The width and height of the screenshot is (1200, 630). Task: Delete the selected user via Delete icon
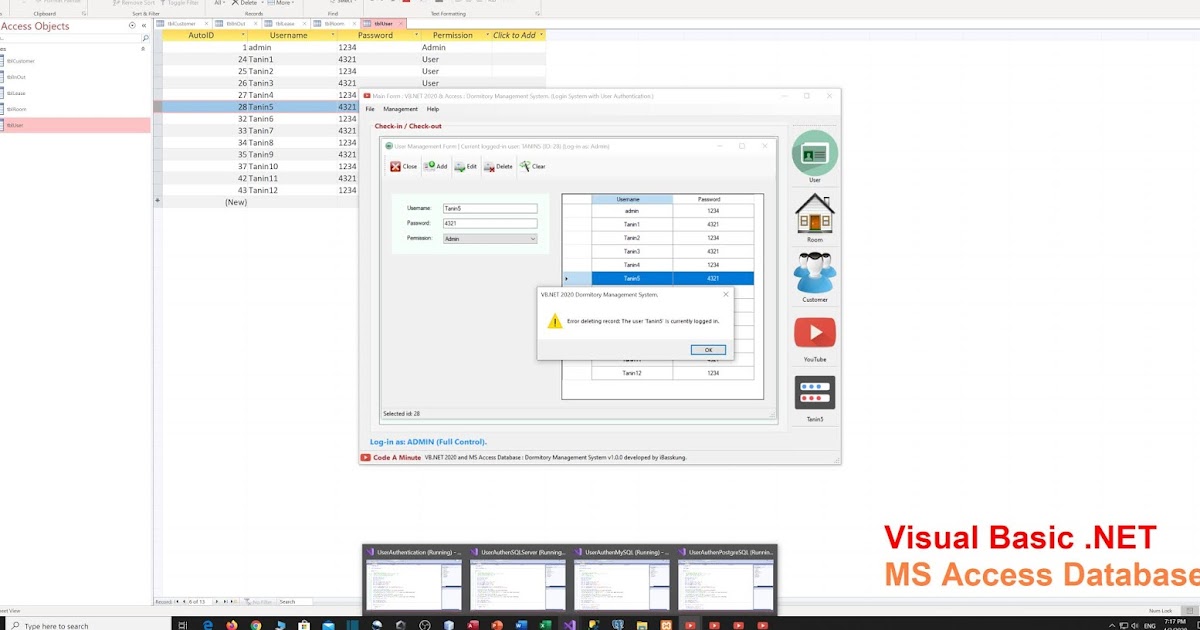pos(498,166)
